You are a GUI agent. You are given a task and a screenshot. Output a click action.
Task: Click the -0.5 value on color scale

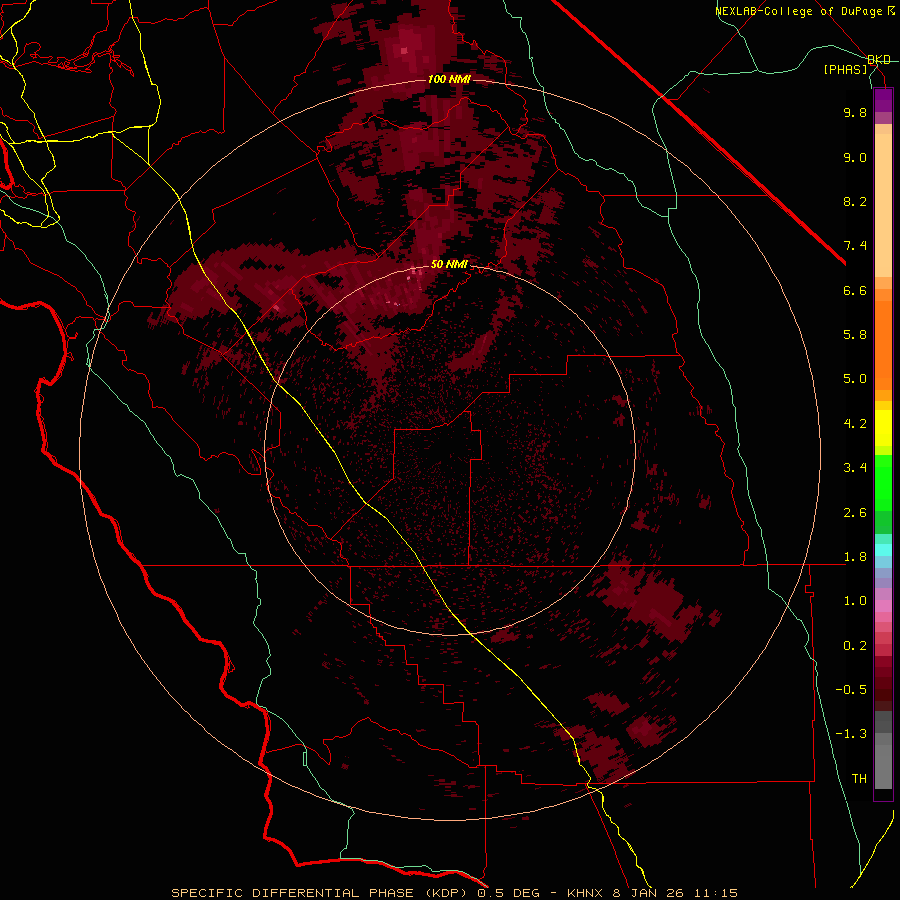point(851,690)
